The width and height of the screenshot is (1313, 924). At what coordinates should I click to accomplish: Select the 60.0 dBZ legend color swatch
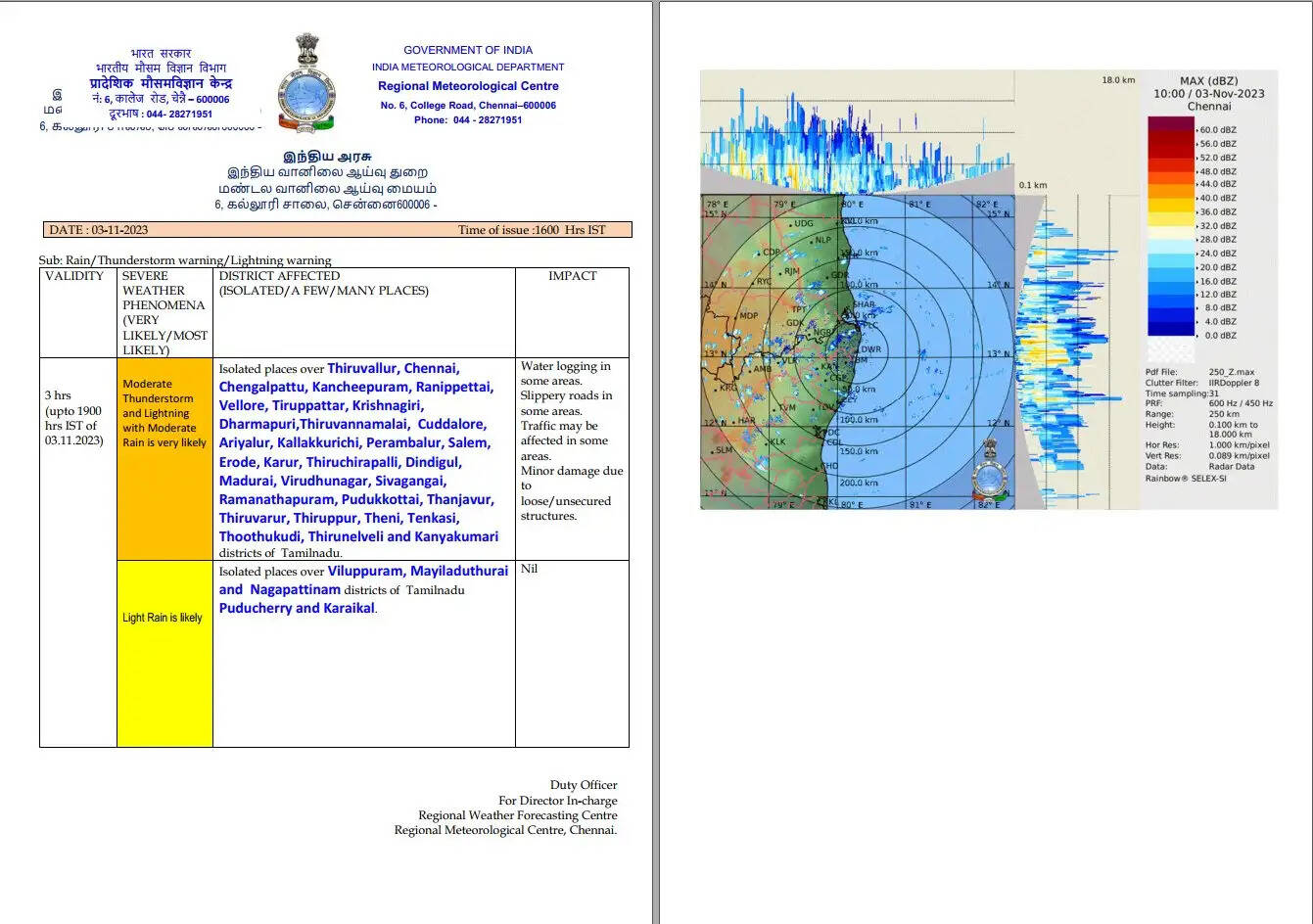point(1171,125)
